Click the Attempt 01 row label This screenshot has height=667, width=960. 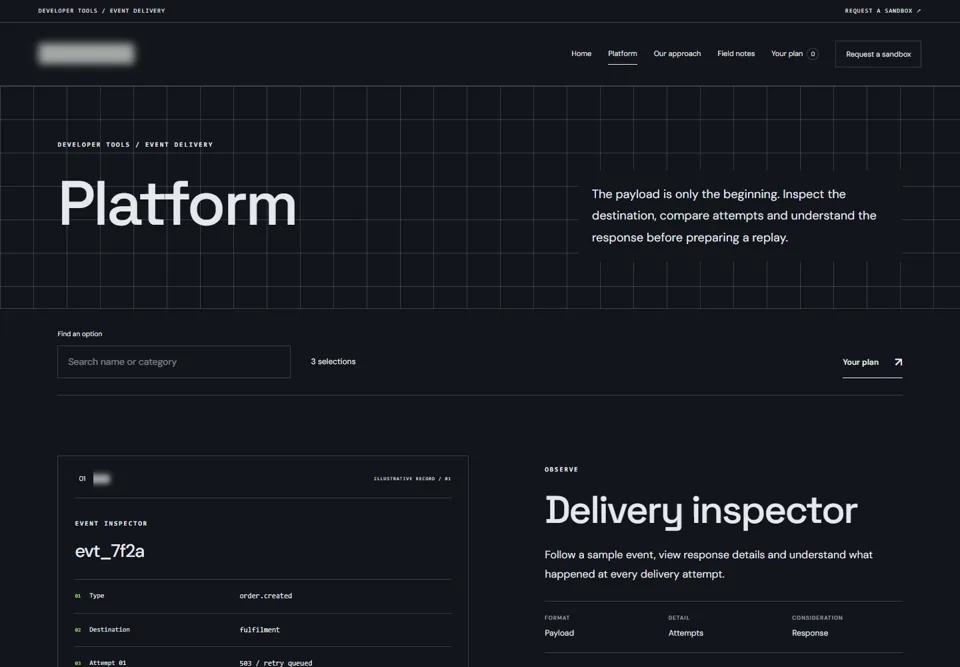[108, 663]
